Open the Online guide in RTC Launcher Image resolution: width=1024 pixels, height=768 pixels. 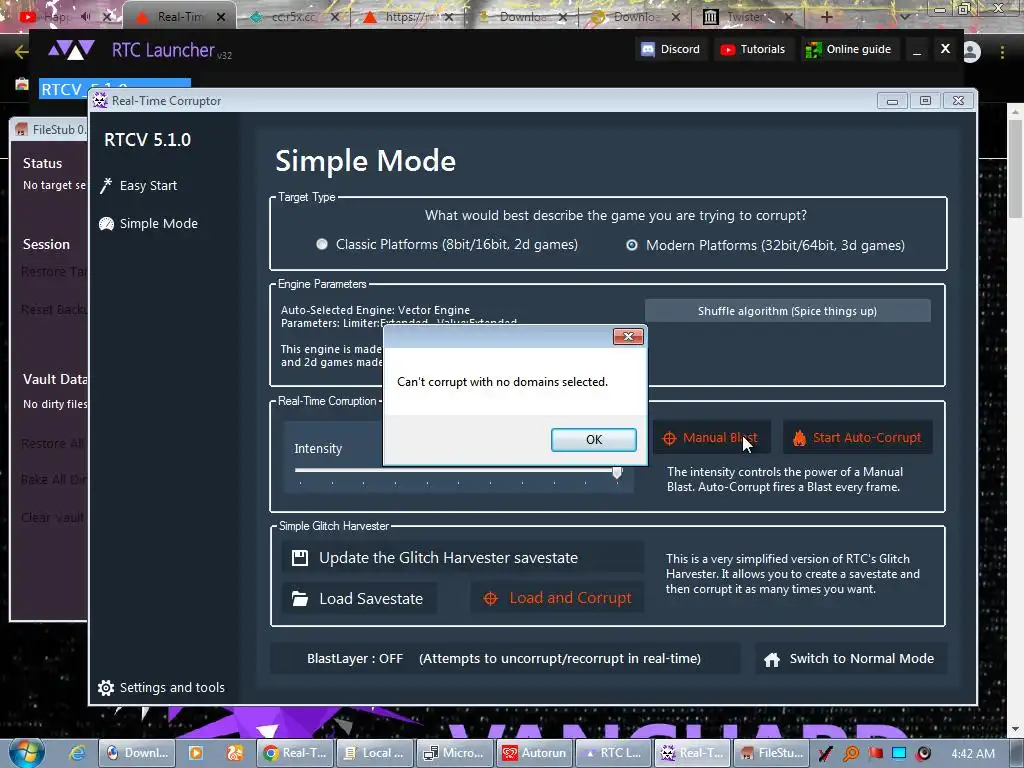click(x=848, y=49)
